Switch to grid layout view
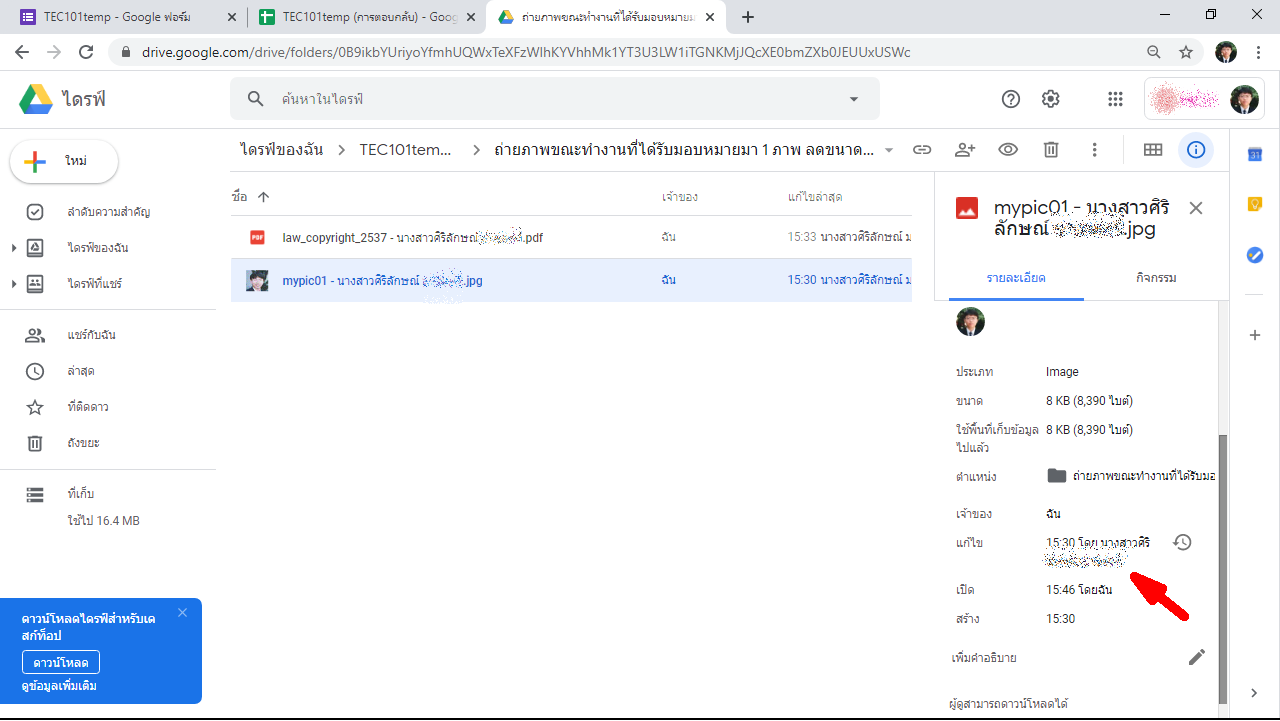Viewport: 1280px width, 721px height. coord(1153,150)
